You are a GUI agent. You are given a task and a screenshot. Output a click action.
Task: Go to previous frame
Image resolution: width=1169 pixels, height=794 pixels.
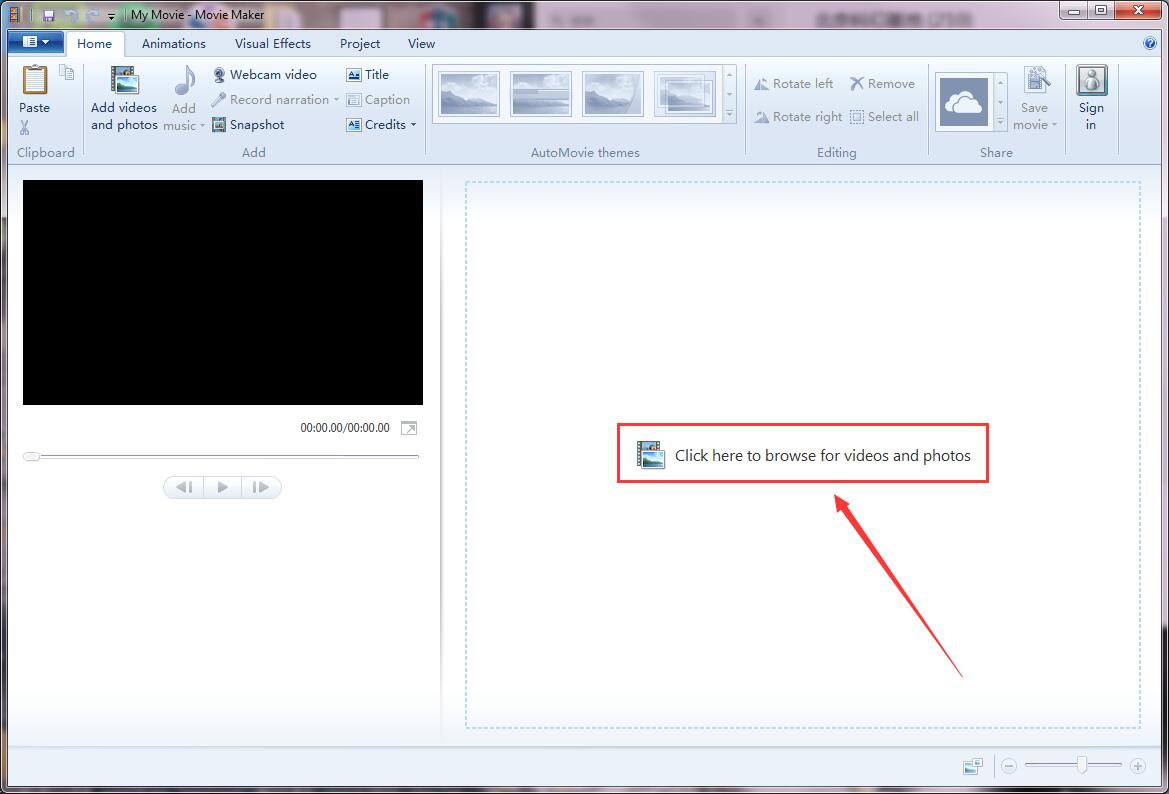(184, 487)
